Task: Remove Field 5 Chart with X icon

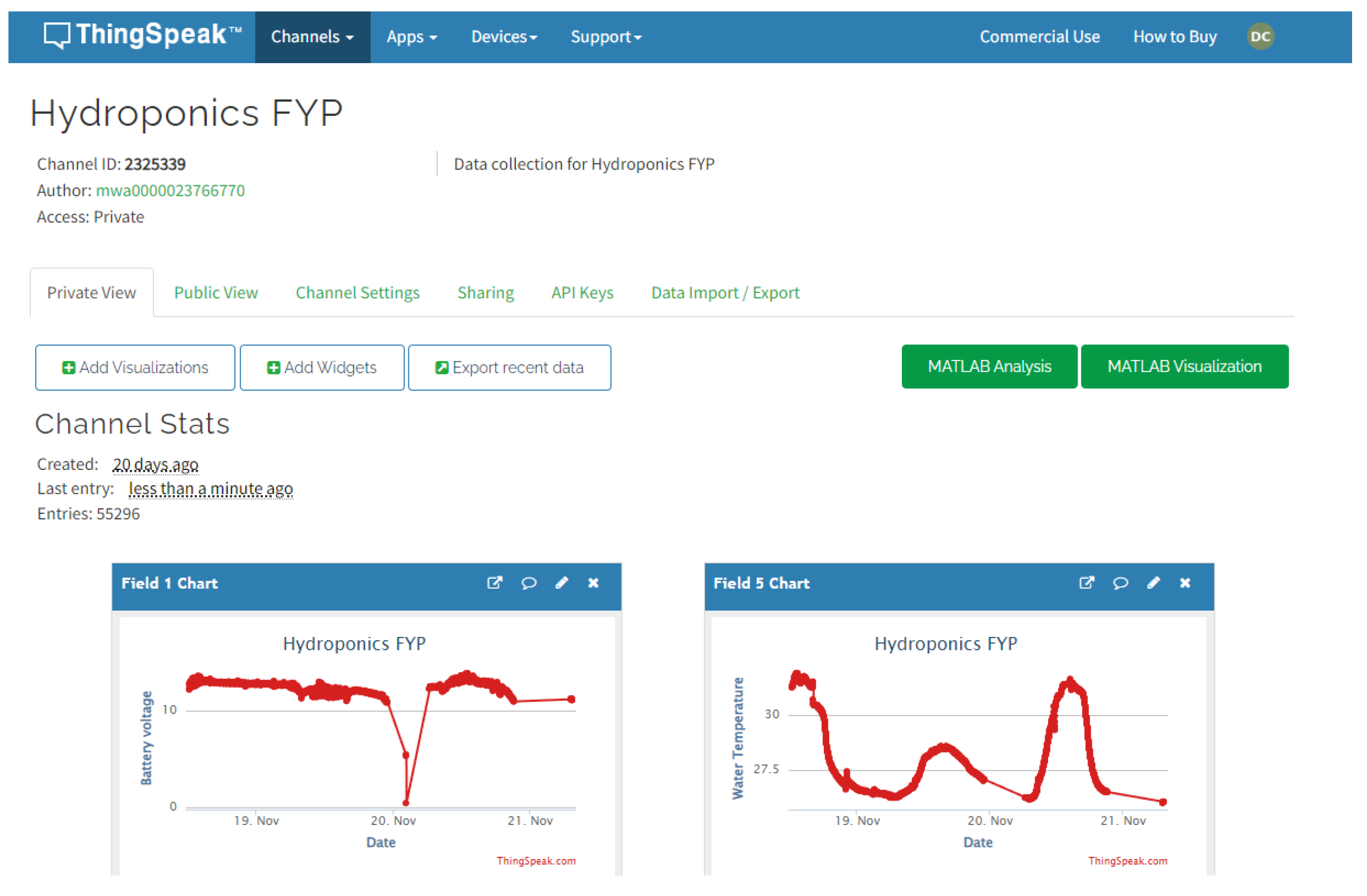Action: point(1185,583)
